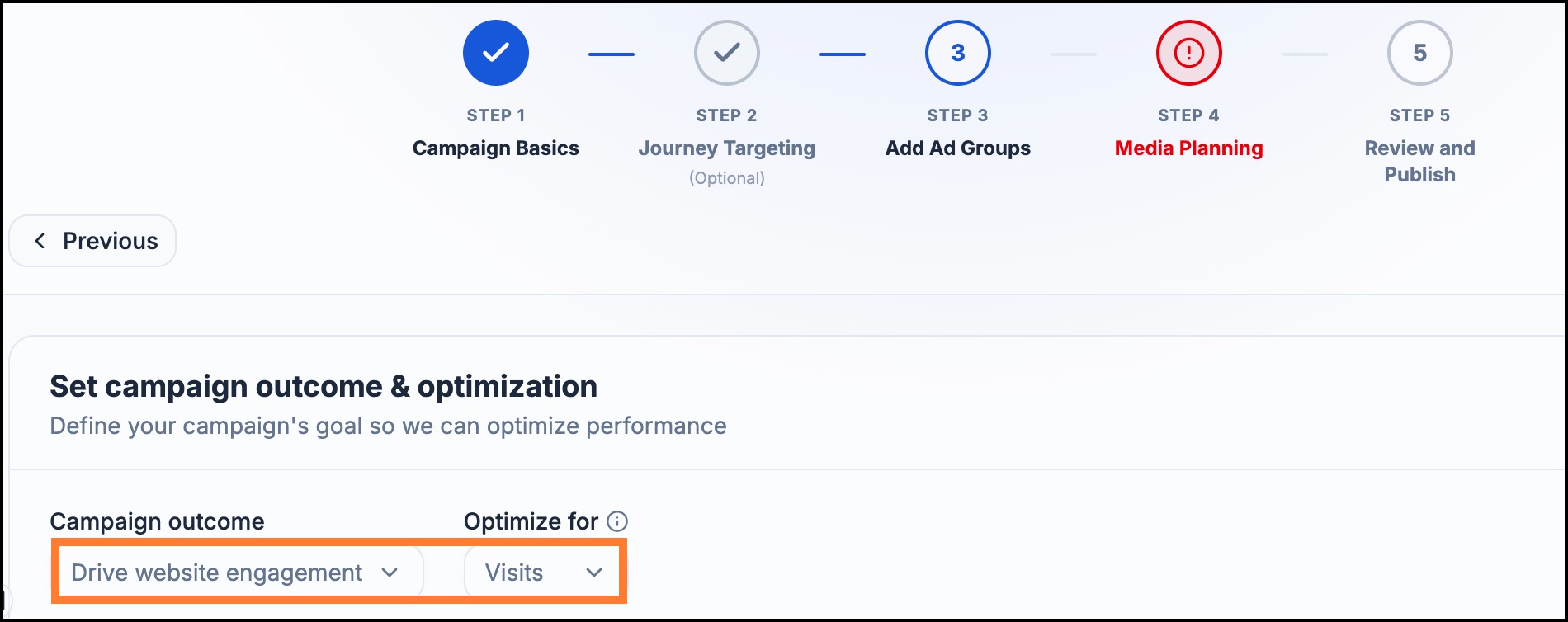
Task: Open the Review and Publish step
Action: (1420, 162)
